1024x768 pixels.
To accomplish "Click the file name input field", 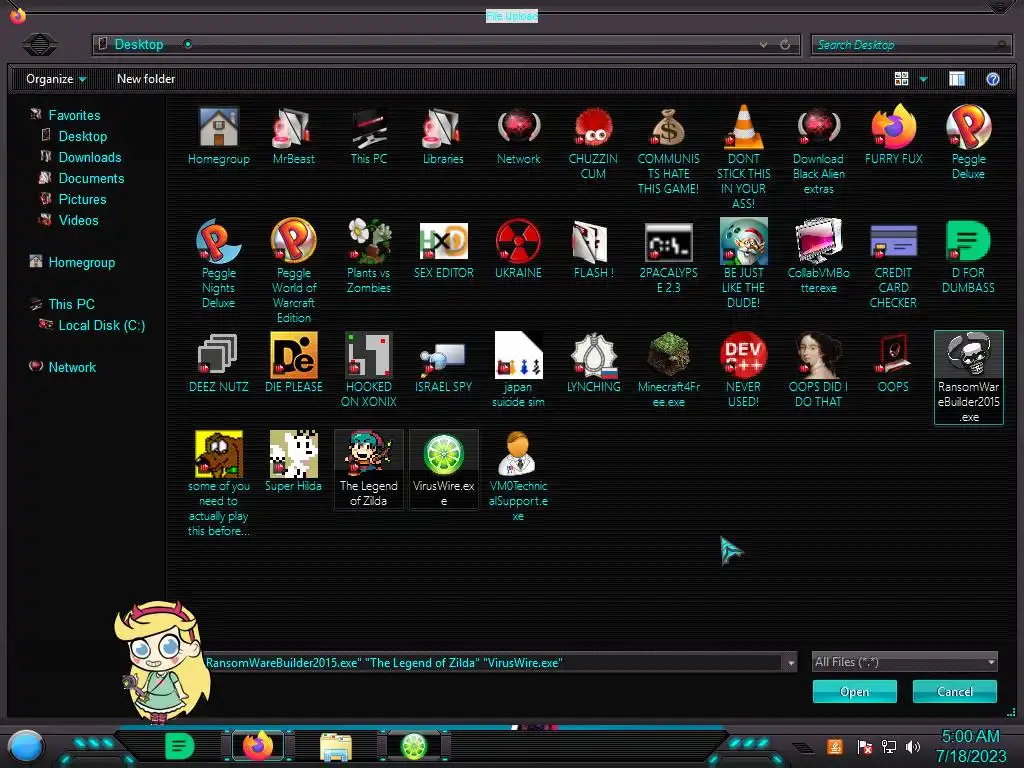I will (494, 662).
